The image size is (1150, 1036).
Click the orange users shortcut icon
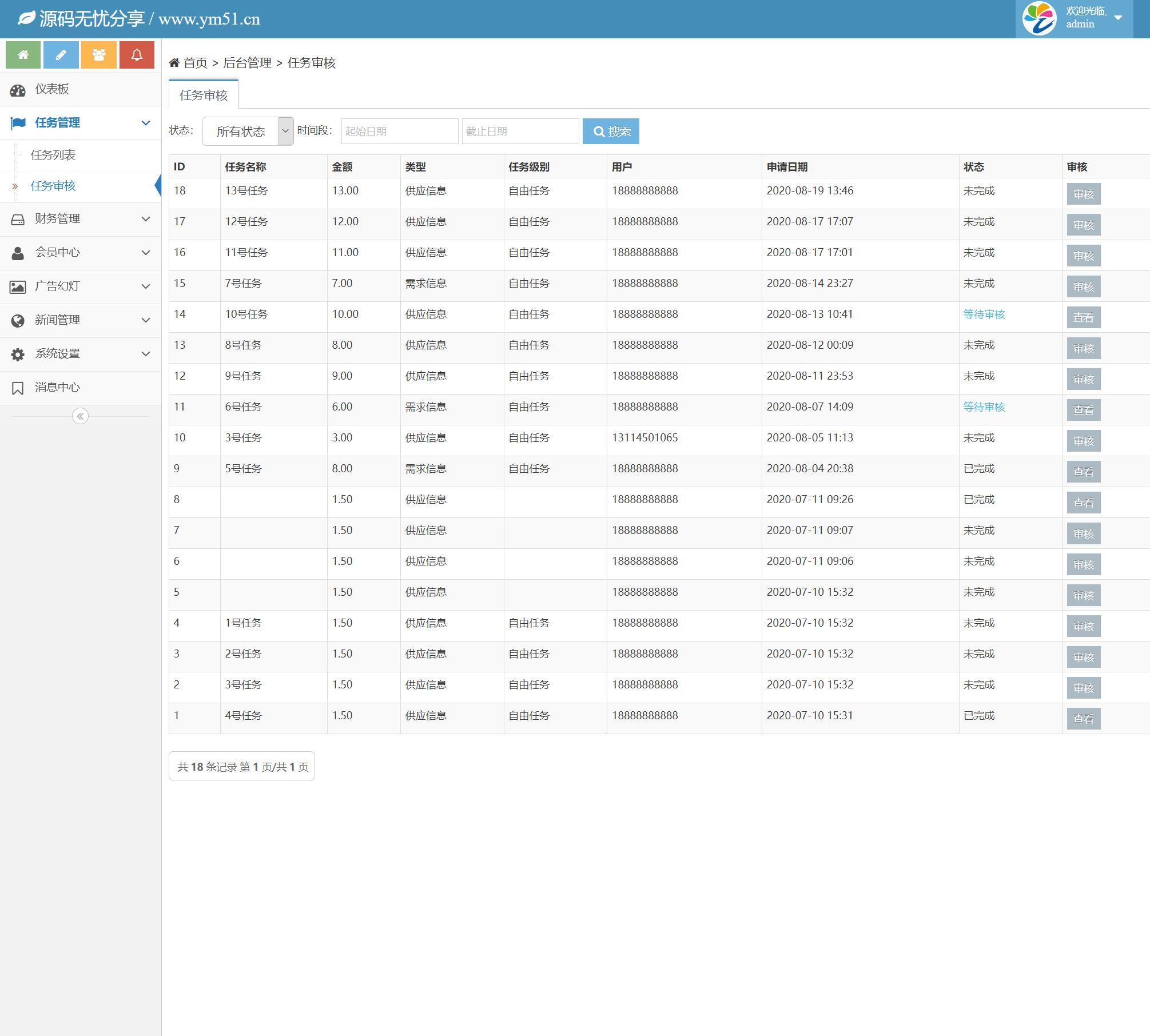(x=99, y=55)
